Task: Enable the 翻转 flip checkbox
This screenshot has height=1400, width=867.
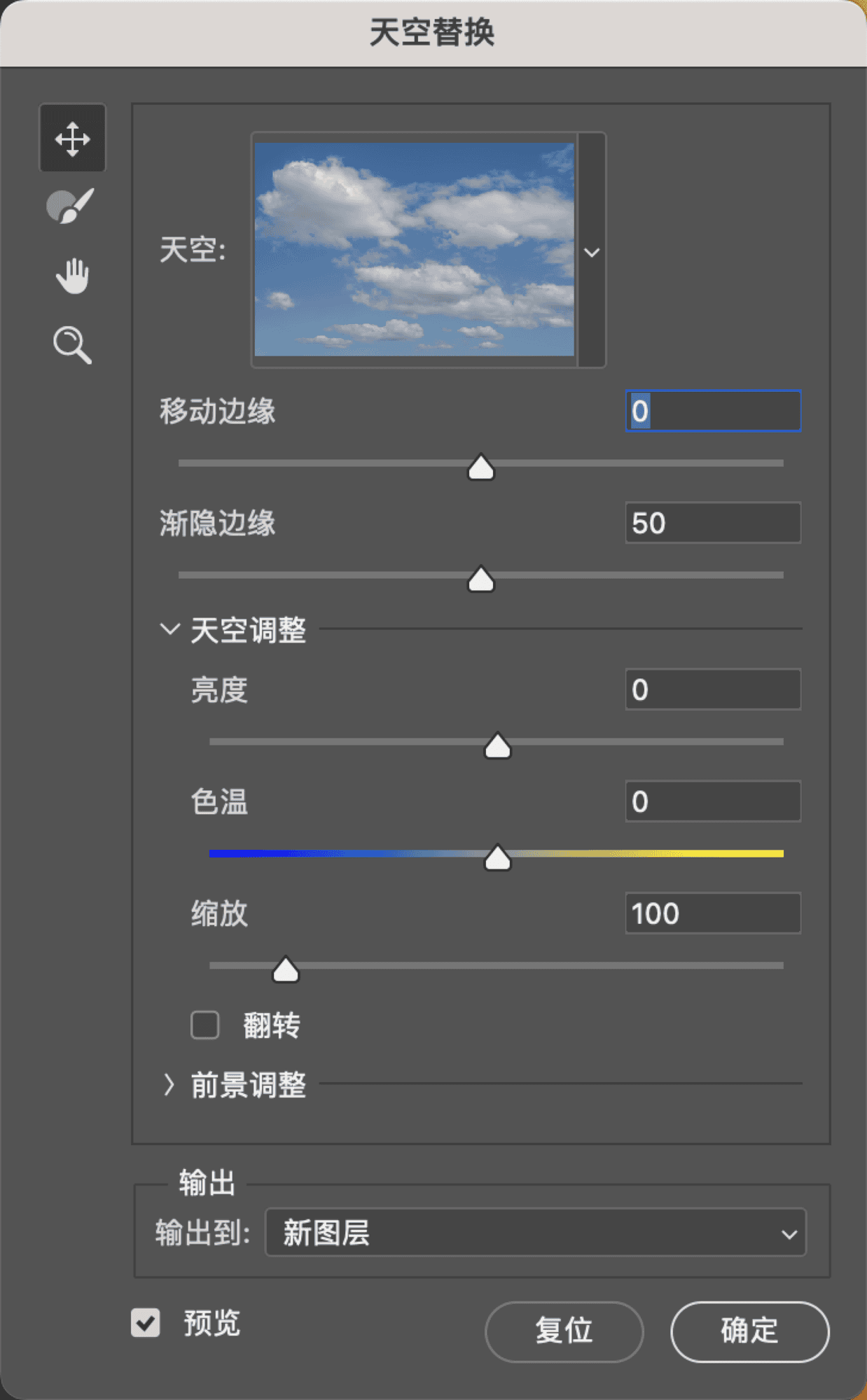Action: (205, 1025)
